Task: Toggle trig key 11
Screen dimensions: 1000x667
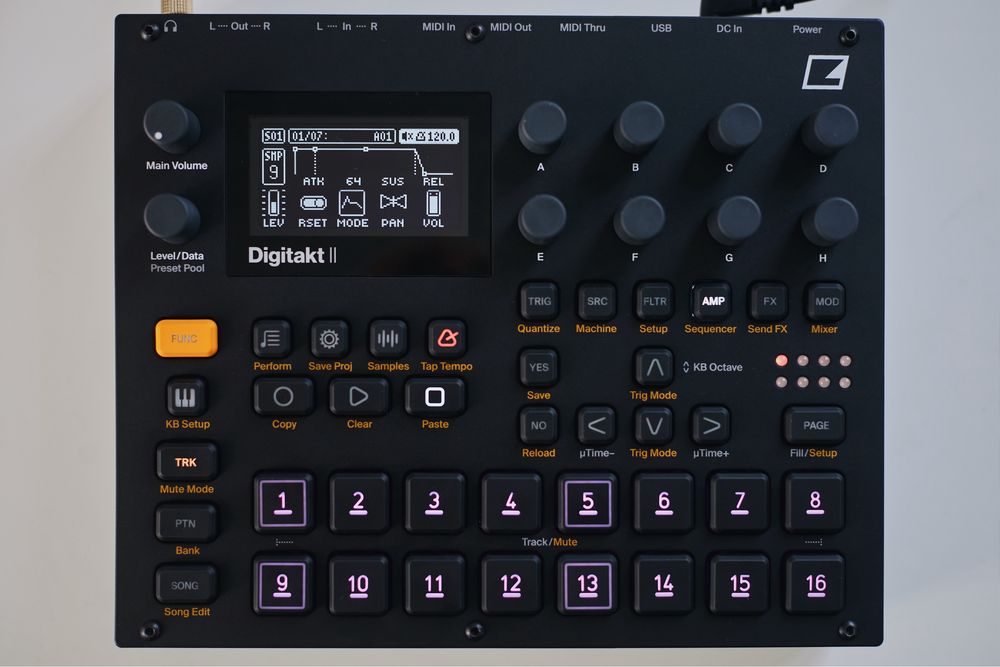Action: point(434,585)
